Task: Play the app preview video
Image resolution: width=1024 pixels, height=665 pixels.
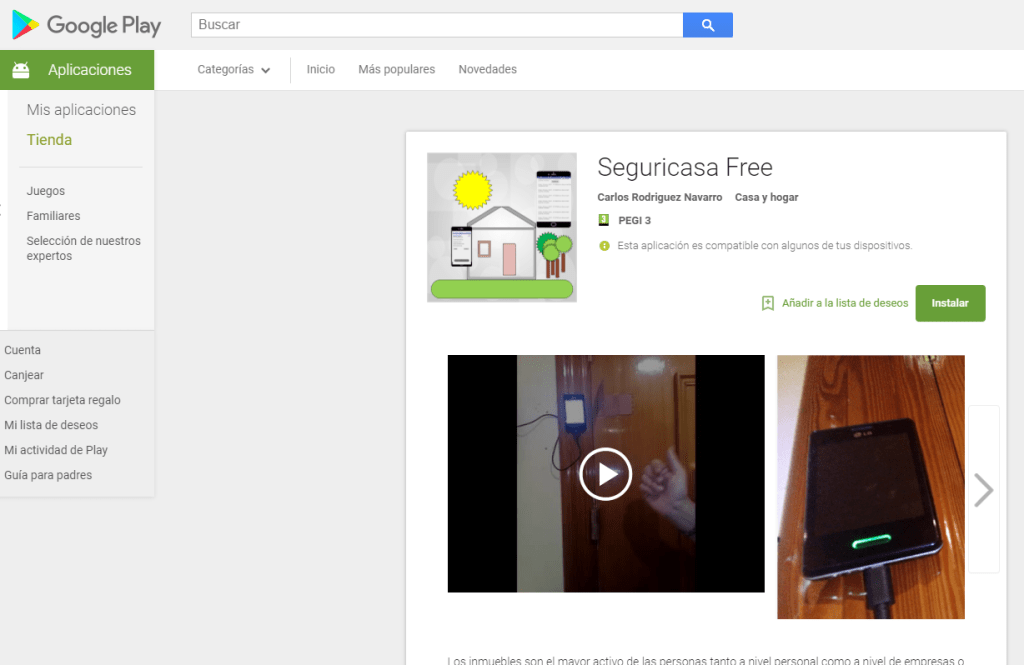Action: click(x=605, y=473)
